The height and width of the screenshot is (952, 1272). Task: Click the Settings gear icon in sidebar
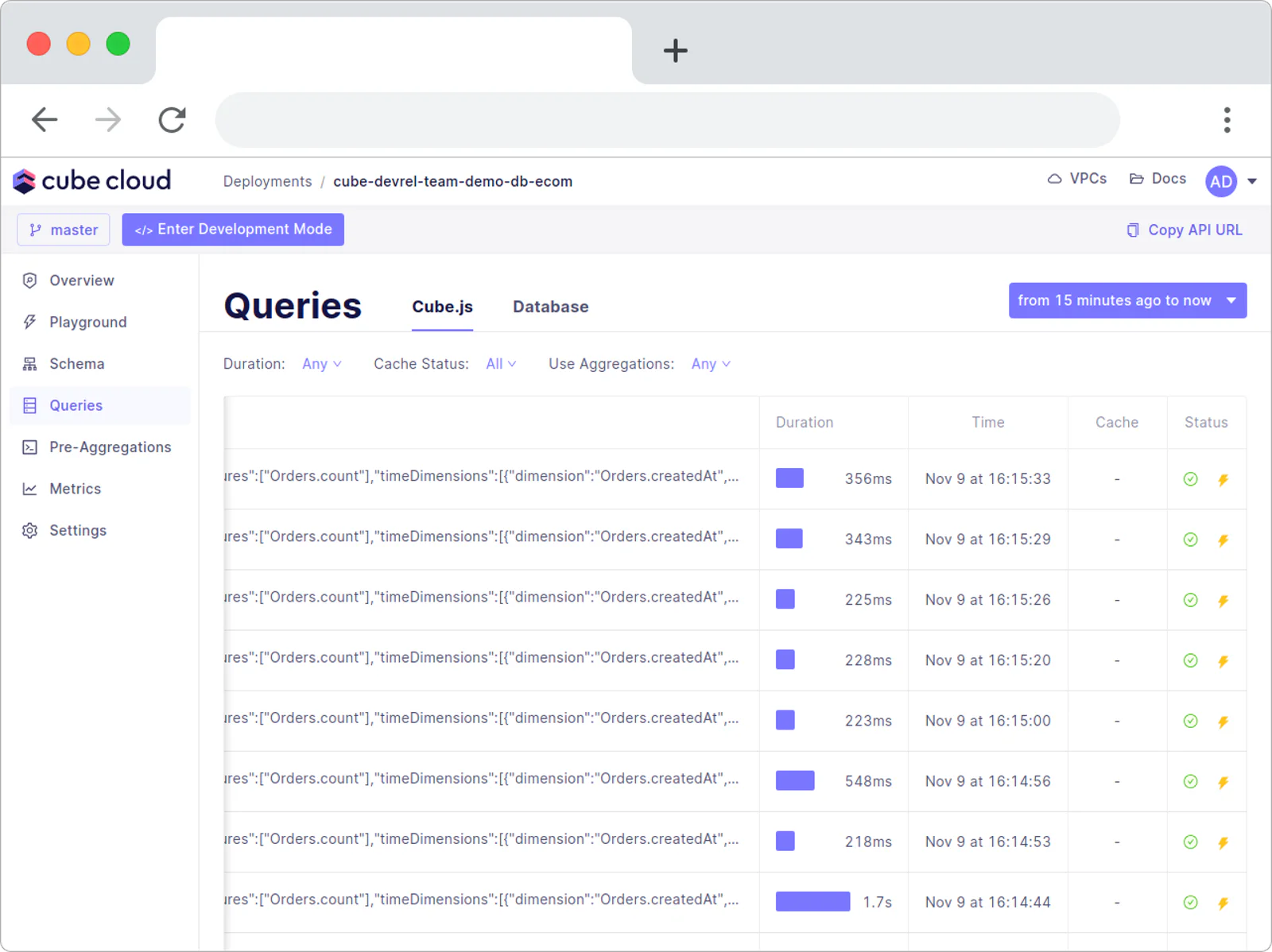pyautogui.click(x=30, y=530)
